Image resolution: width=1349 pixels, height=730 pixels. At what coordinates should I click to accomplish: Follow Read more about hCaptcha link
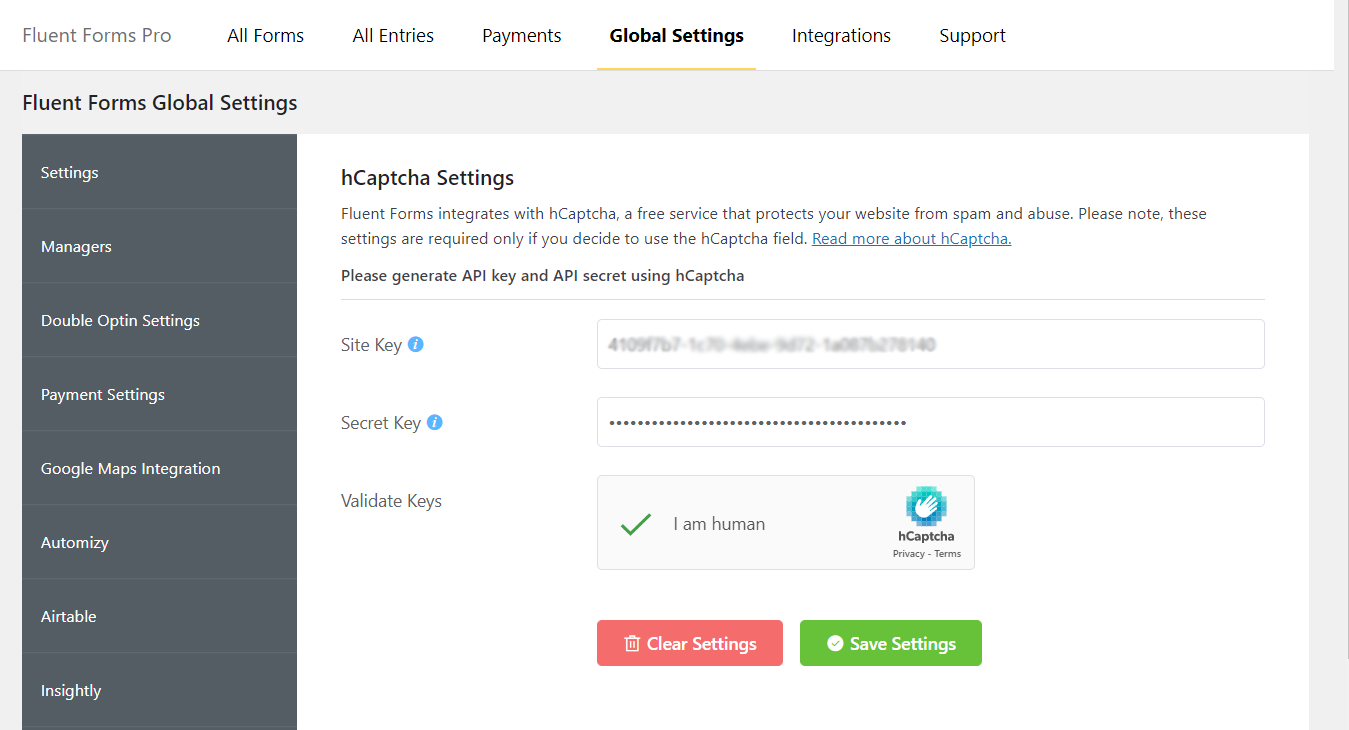tap(911, 239)
